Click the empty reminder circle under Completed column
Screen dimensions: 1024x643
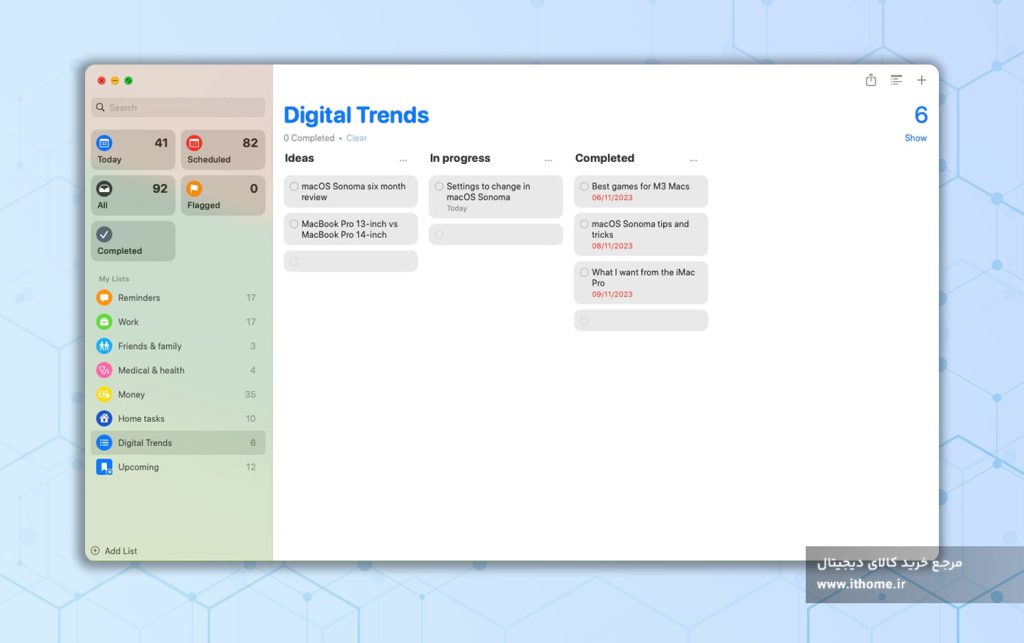tap(584, 321)
